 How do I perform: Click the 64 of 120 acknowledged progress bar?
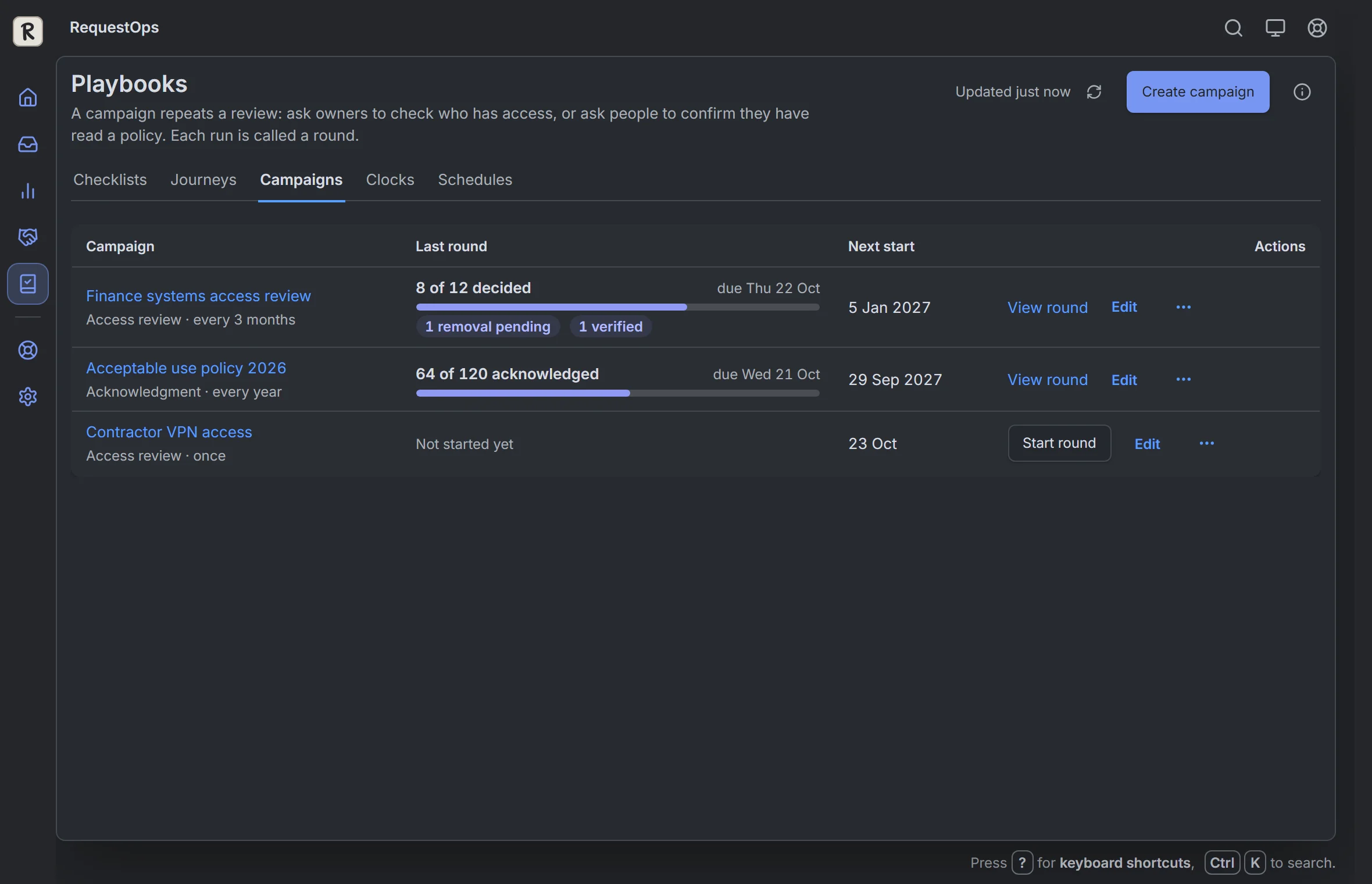[617, 393]
